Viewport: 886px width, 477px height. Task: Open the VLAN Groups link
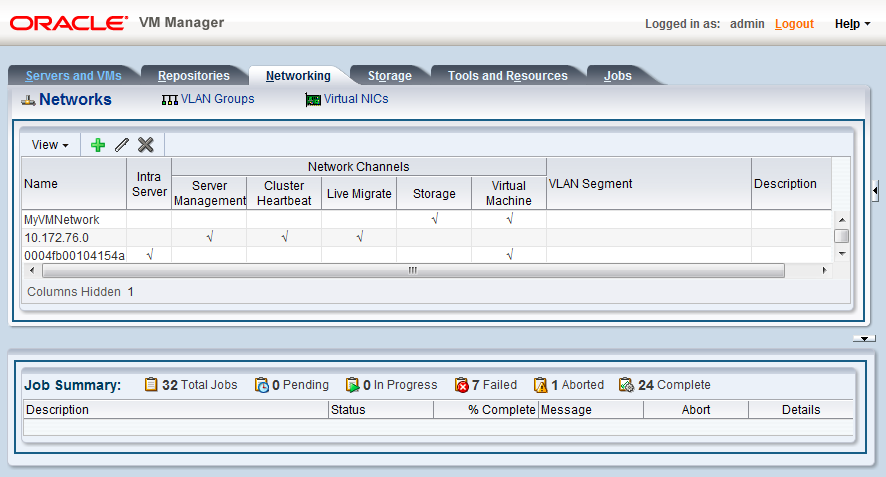tap(218, 99)
